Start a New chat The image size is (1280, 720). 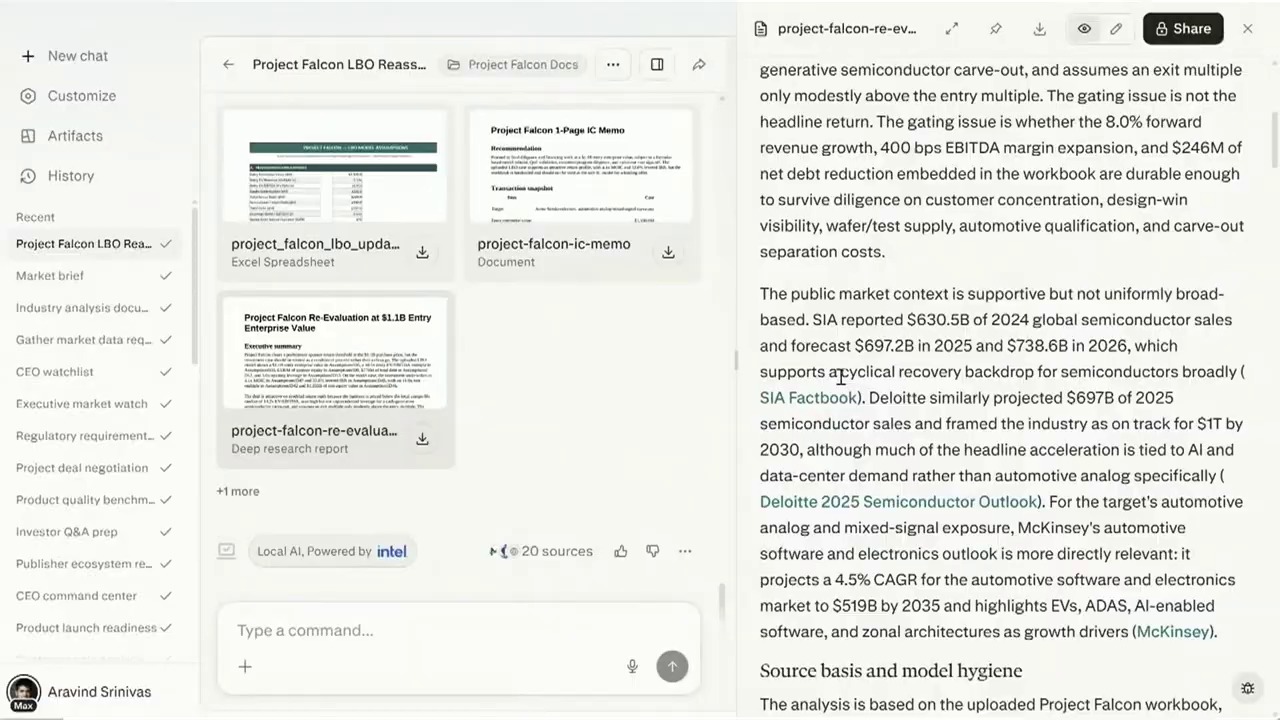click(x=66, y=56)
